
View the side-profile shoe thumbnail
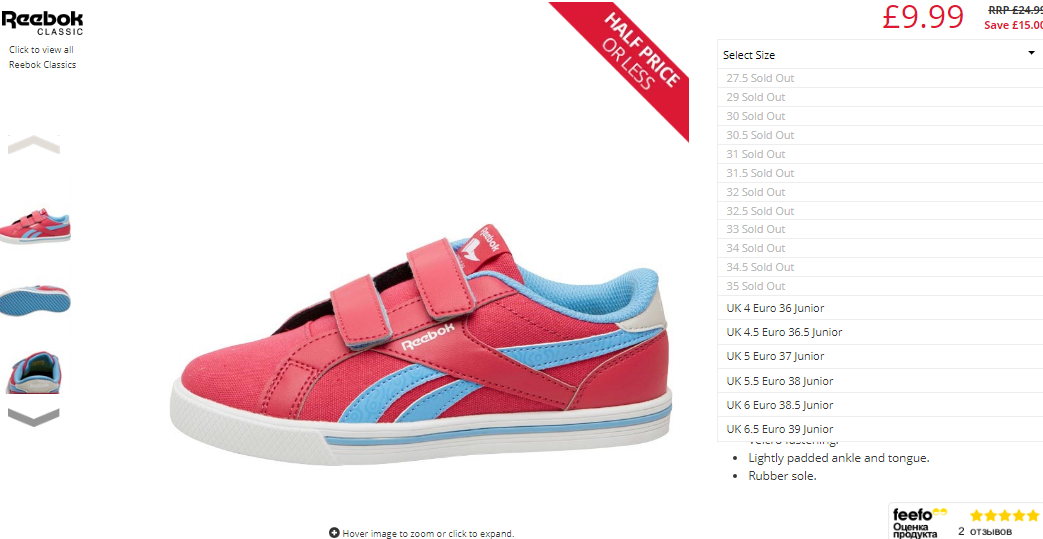35,227
